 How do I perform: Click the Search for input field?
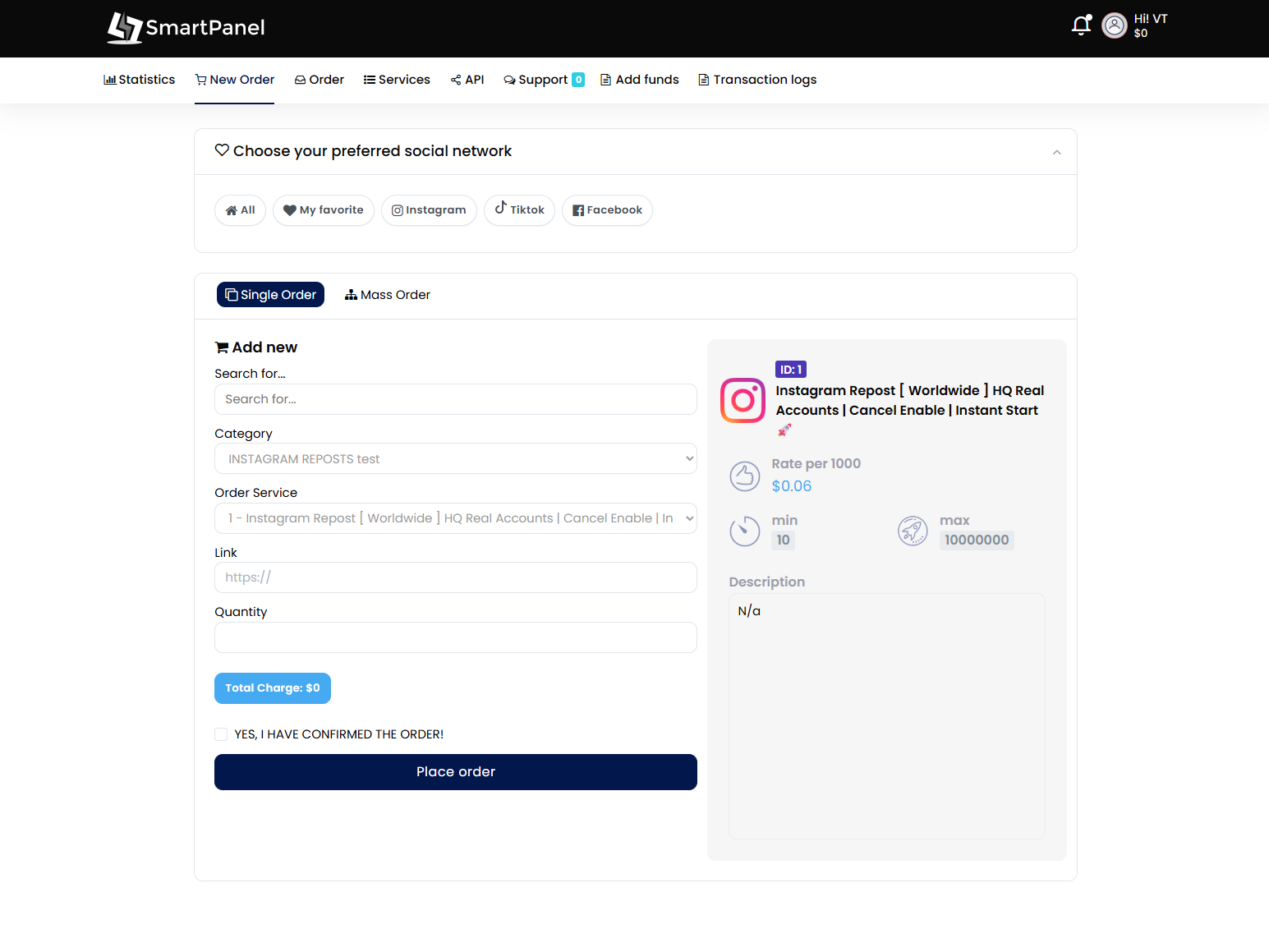point(455,399)
